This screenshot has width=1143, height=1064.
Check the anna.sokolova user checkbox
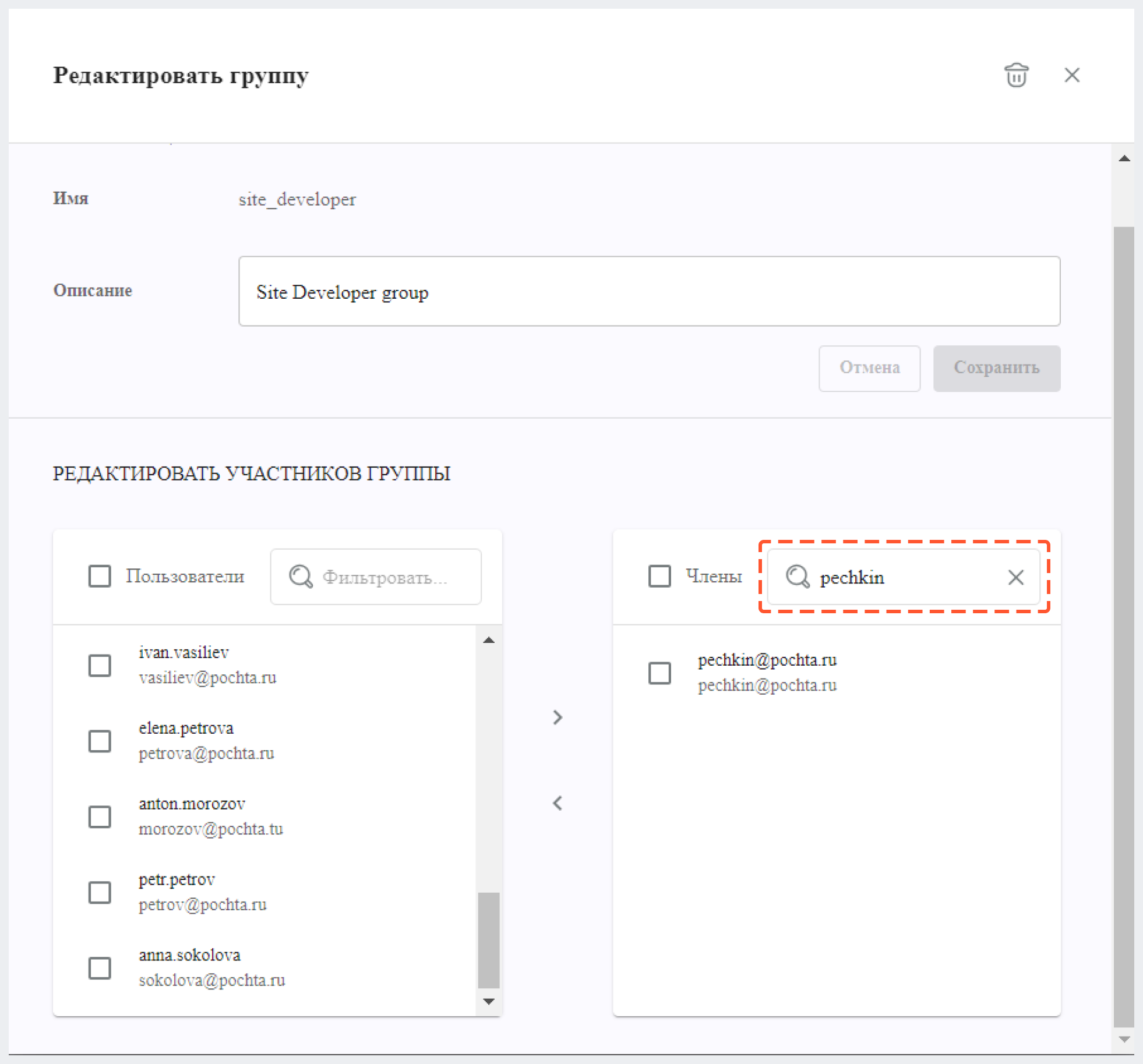coord(100,968)
